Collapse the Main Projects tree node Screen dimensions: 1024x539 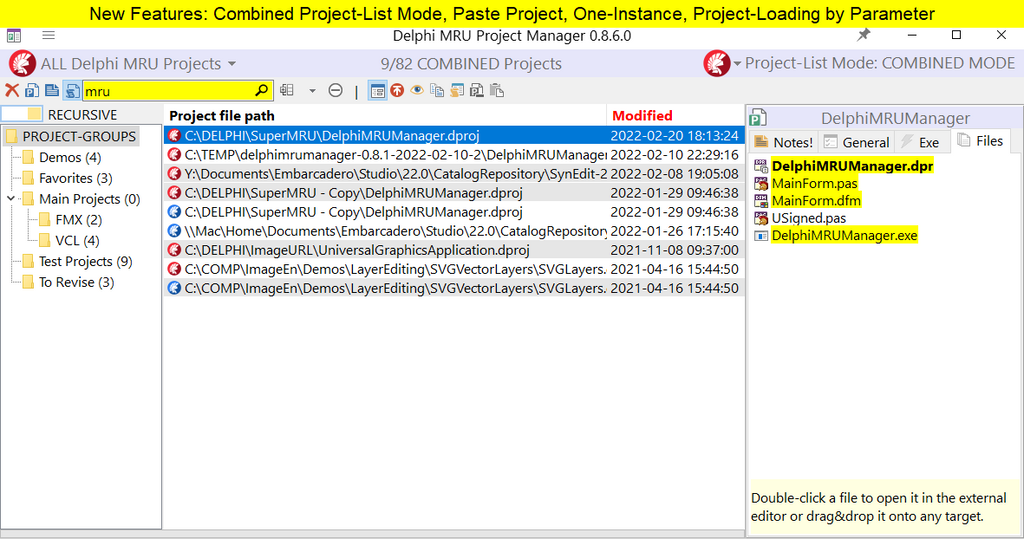pyautogui.click(x=12, y=199)
